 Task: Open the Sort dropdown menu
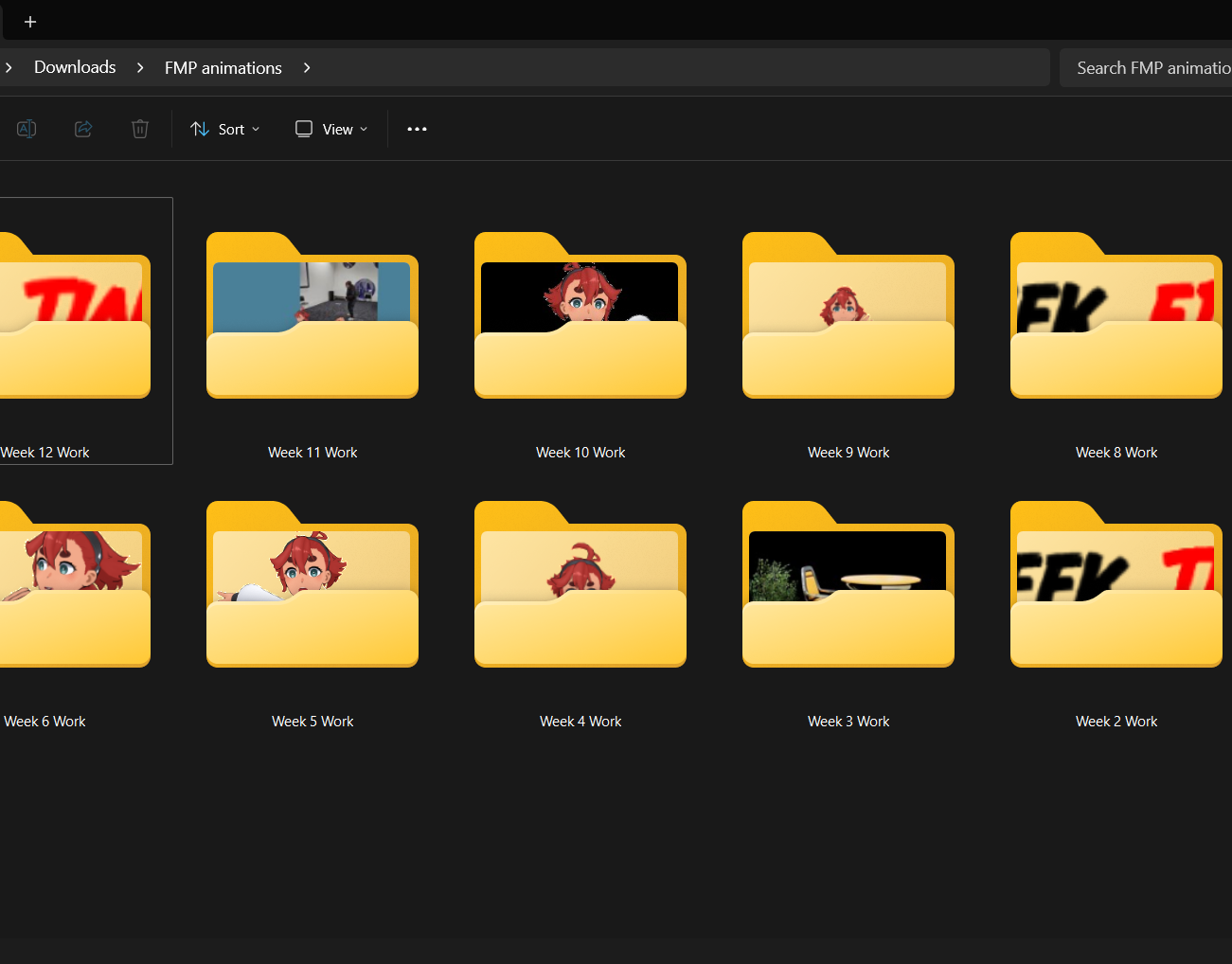(x=225, y=129)
